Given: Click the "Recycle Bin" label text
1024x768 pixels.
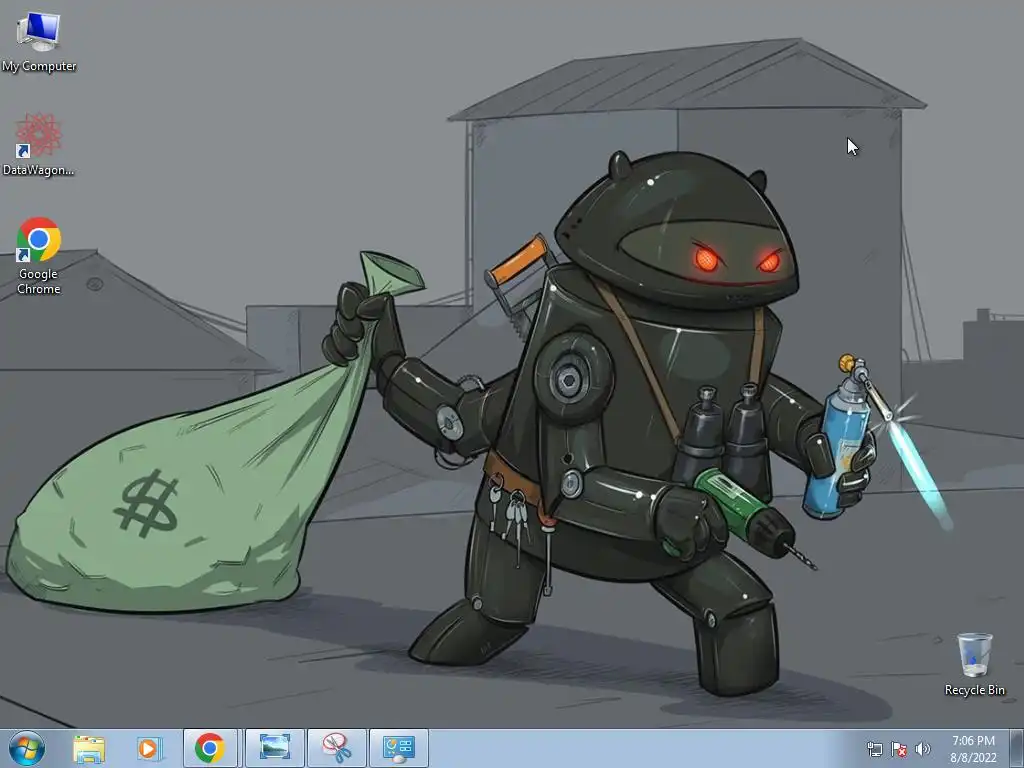Looking at the screenshot, I should (974, 690).
